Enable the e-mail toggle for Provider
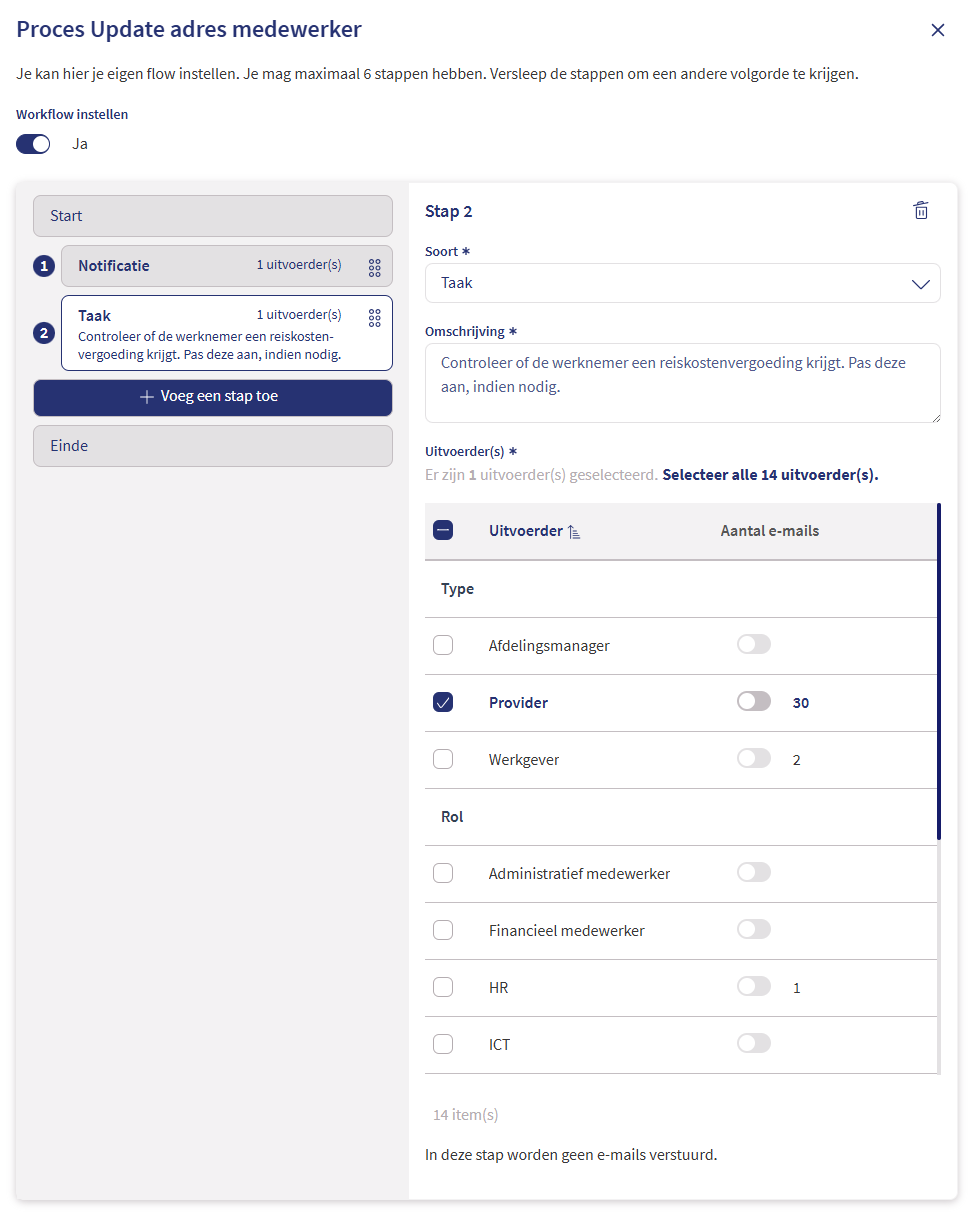Viewport: 975px width, 1232px height. click(753, 700)
